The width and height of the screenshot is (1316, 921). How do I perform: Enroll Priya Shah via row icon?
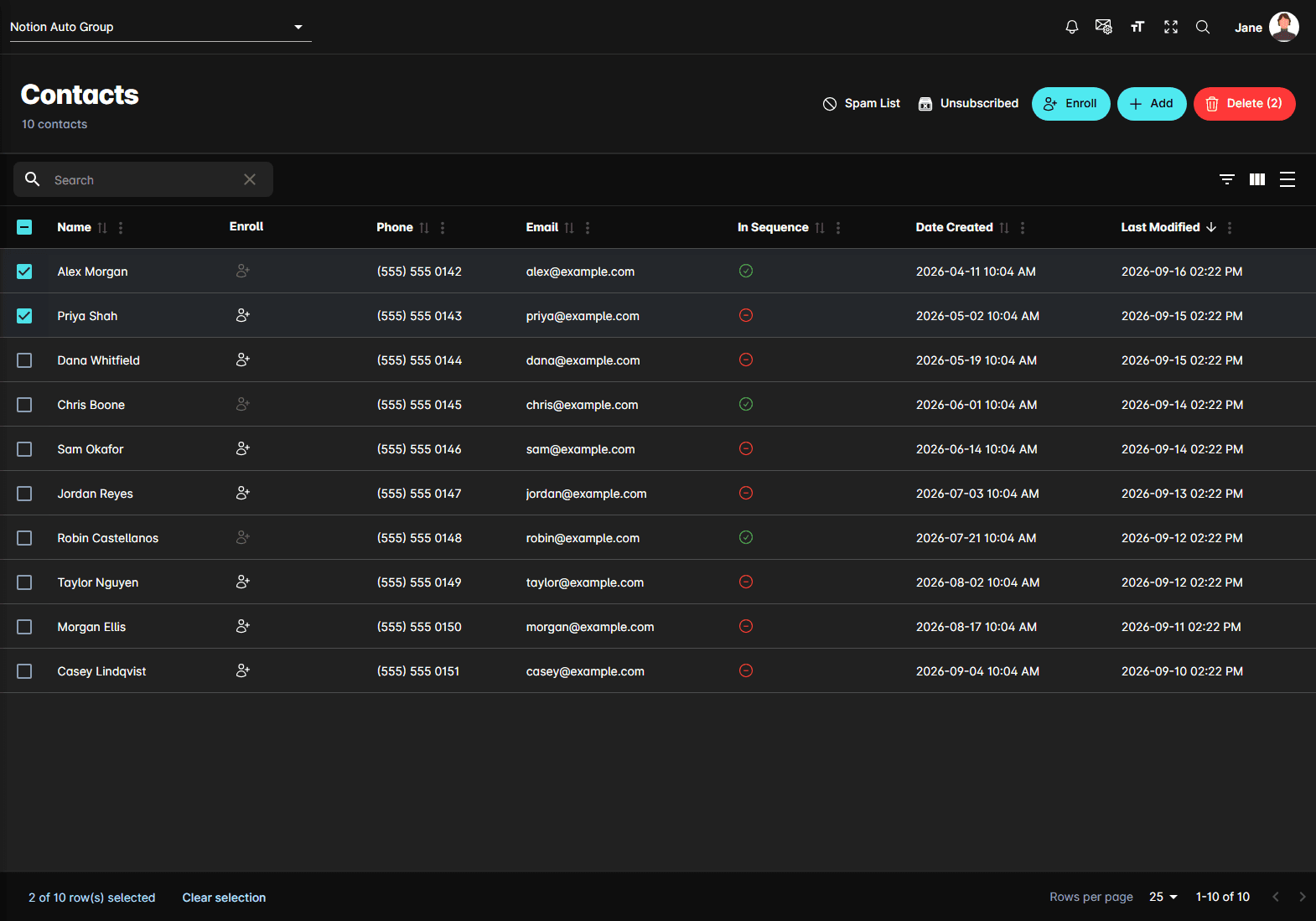(243, 316)
